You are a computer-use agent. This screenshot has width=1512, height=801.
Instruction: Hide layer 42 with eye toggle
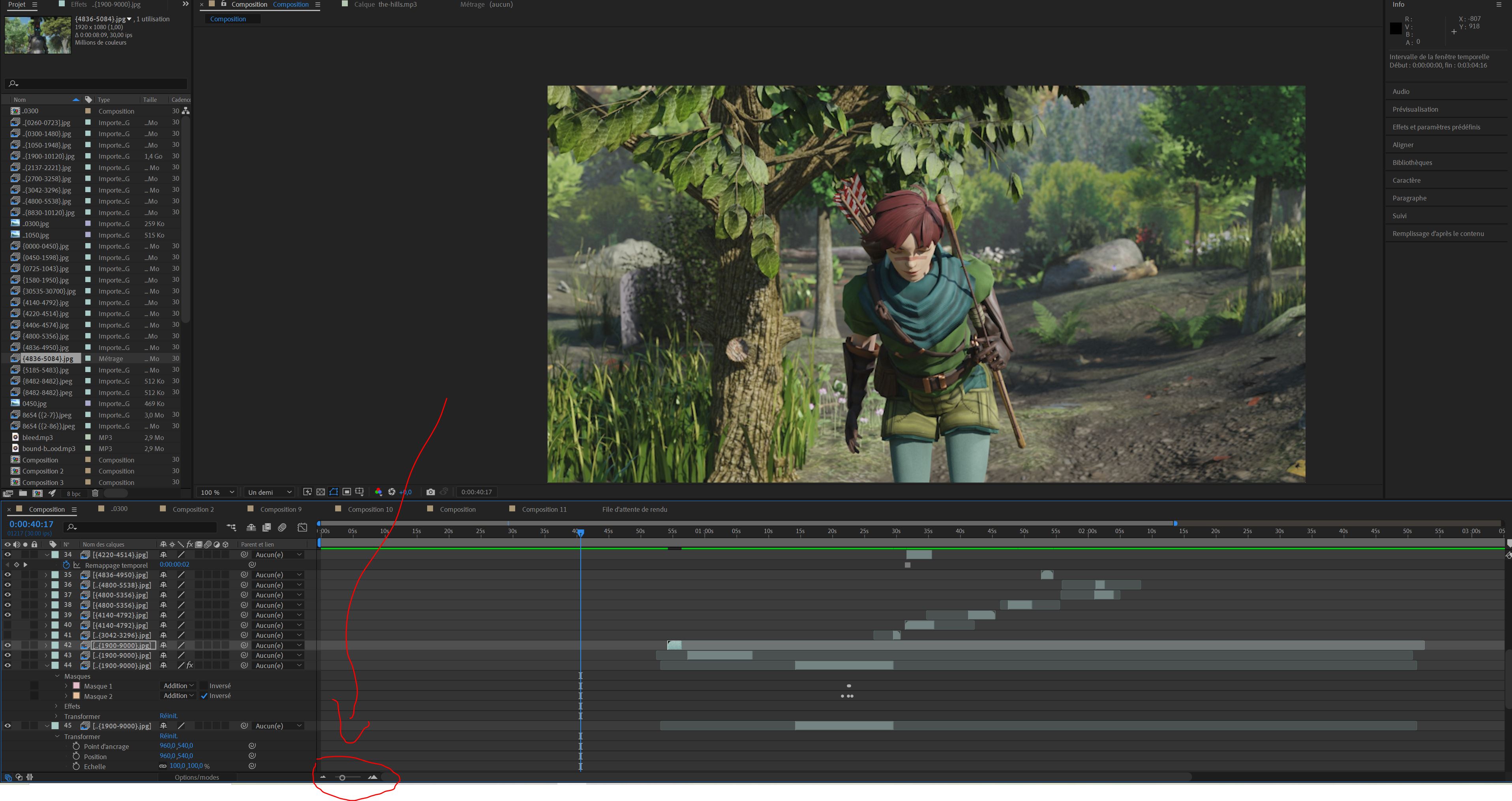click(8, 645)
